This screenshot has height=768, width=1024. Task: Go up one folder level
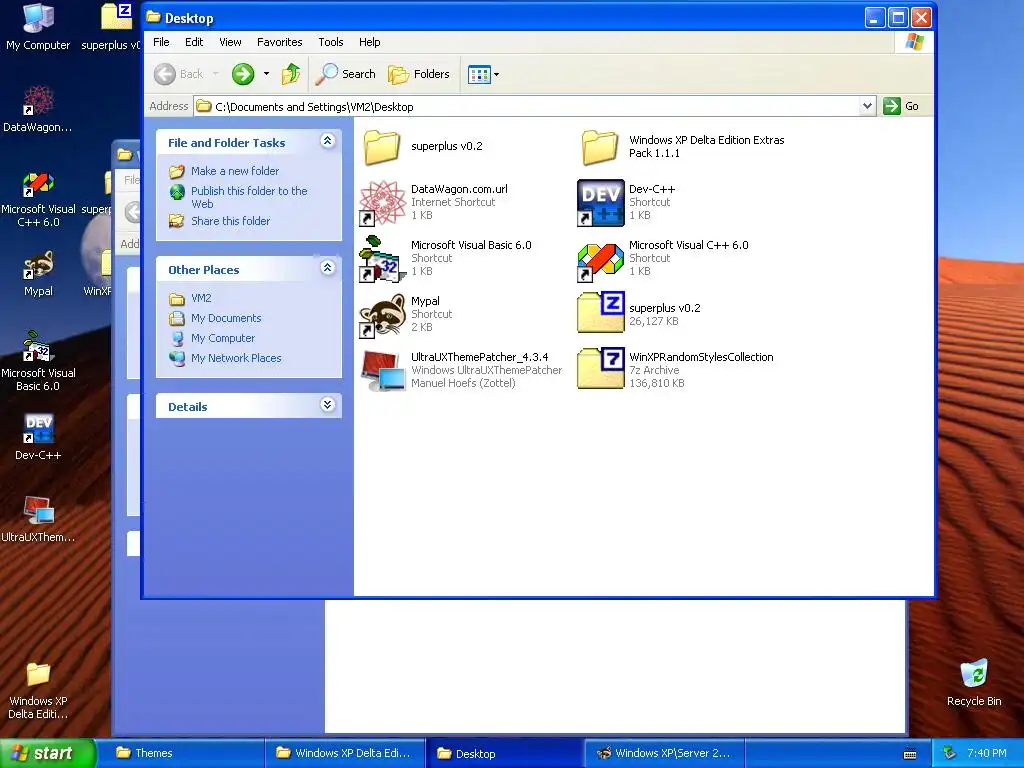click(291, 74)
